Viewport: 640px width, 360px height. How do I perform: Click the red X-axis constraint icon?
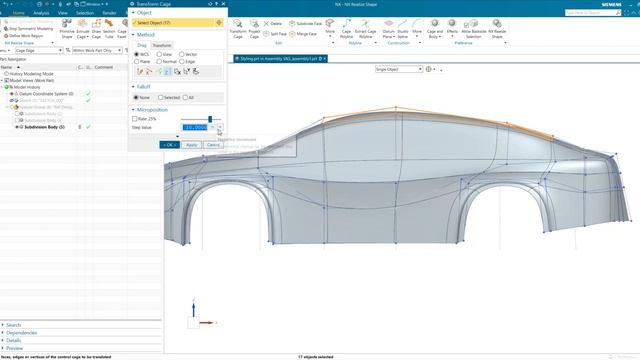point(149,71)
